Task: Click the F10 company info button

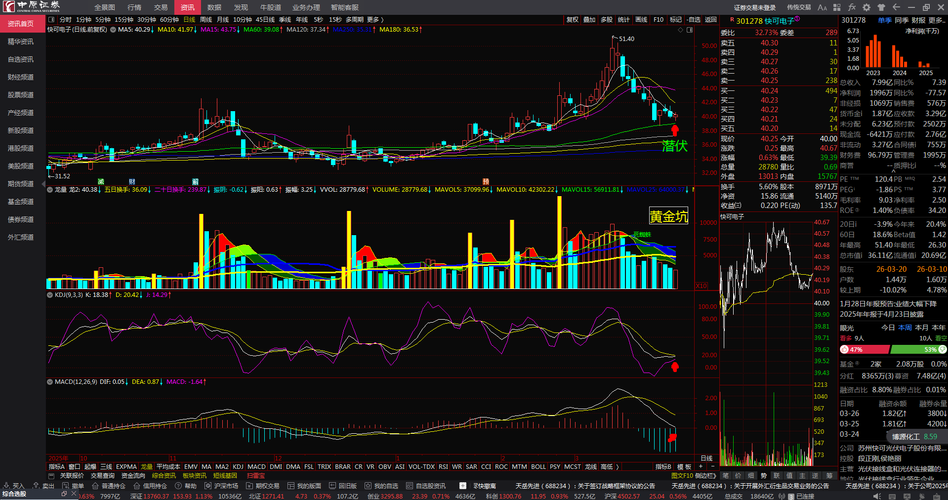Action: point(658,19)
